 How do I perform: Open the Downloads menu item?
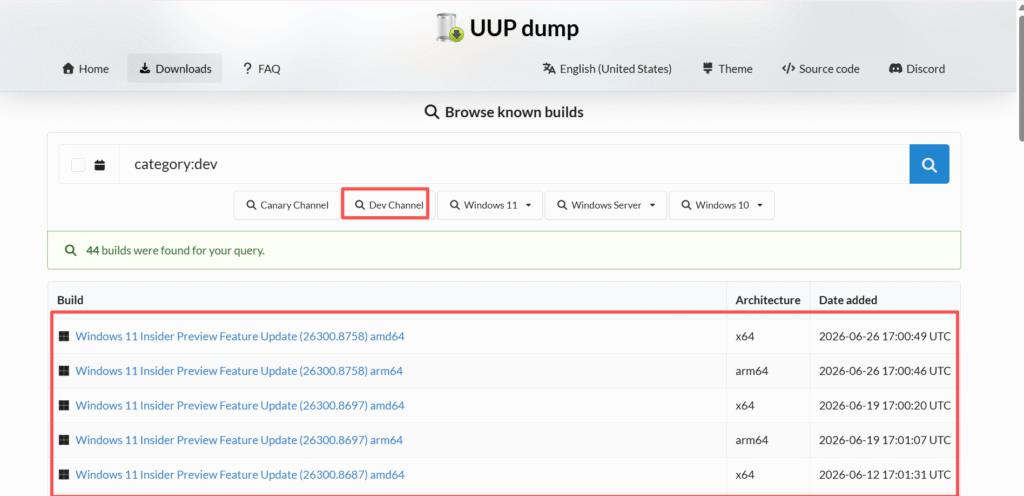(x=174, y=69)
